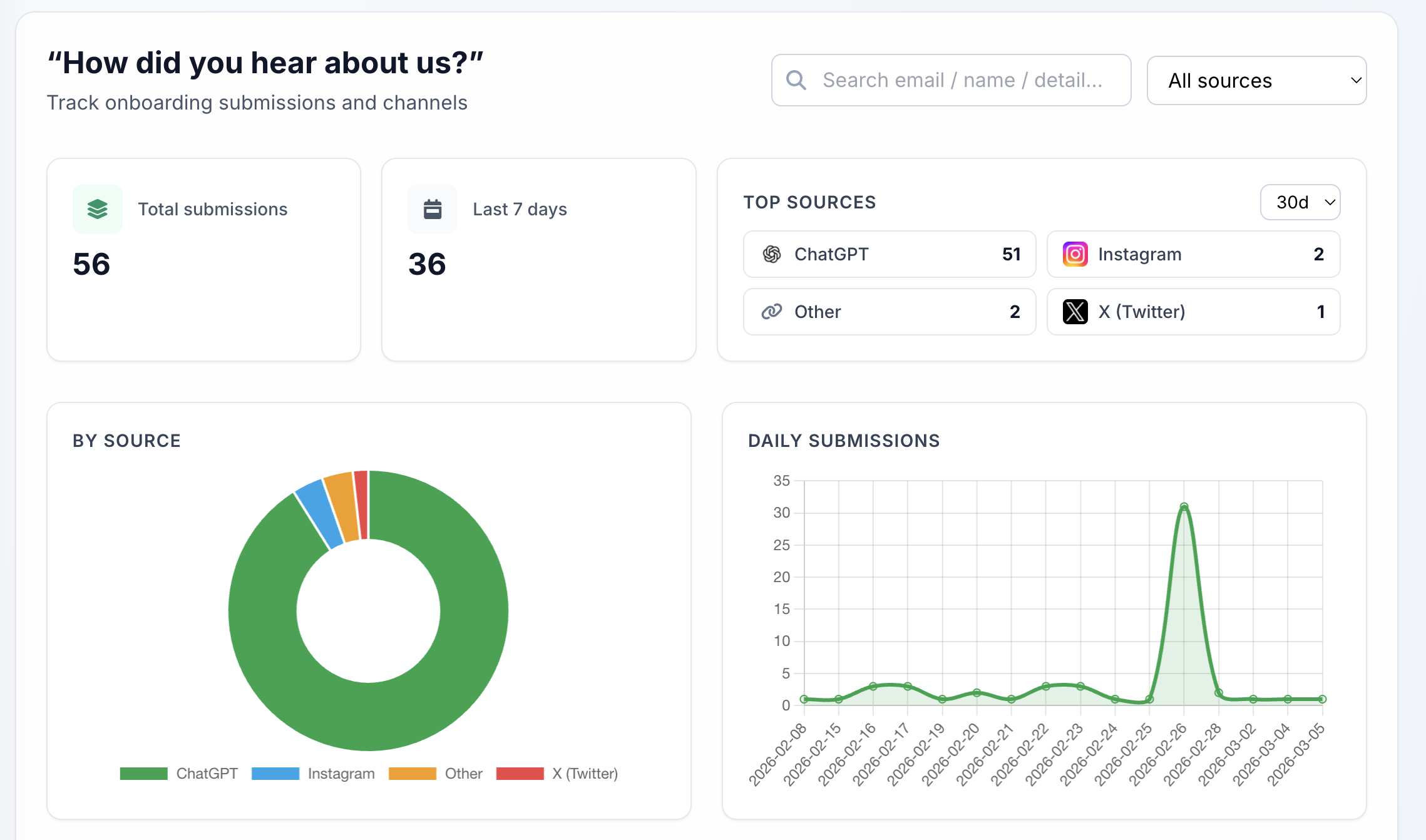
Task: Open the All sources dropdown
Action: [1256, 80]
